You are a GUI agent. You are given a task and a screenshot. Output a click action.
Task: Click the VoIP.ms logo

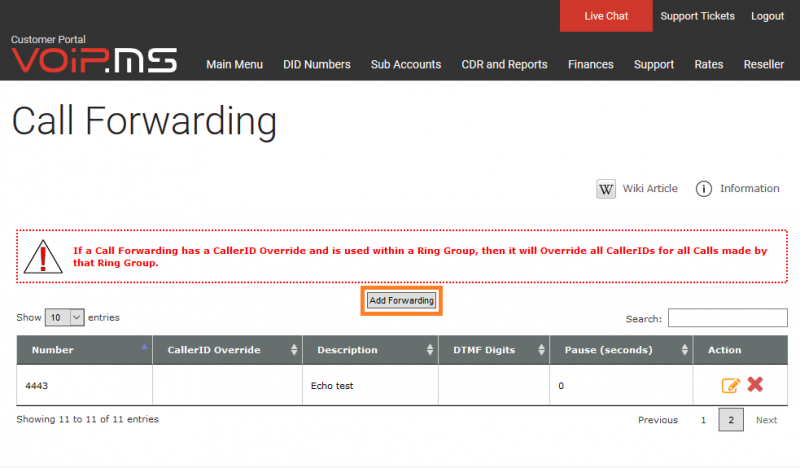tap(94, 60)
